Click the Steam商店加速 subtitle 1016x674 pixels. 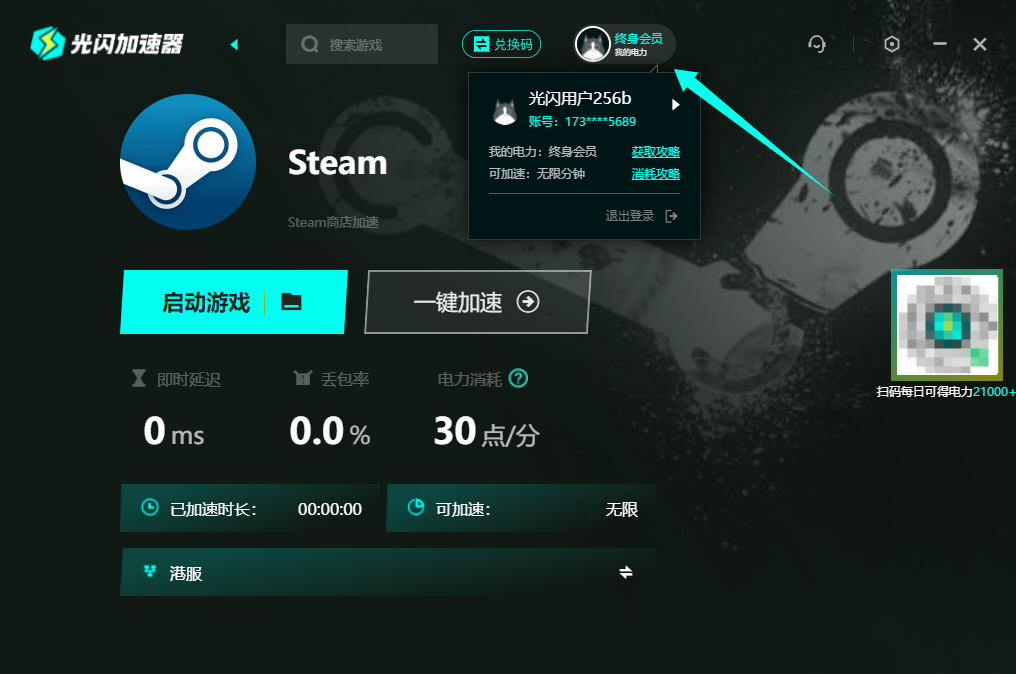333,222
